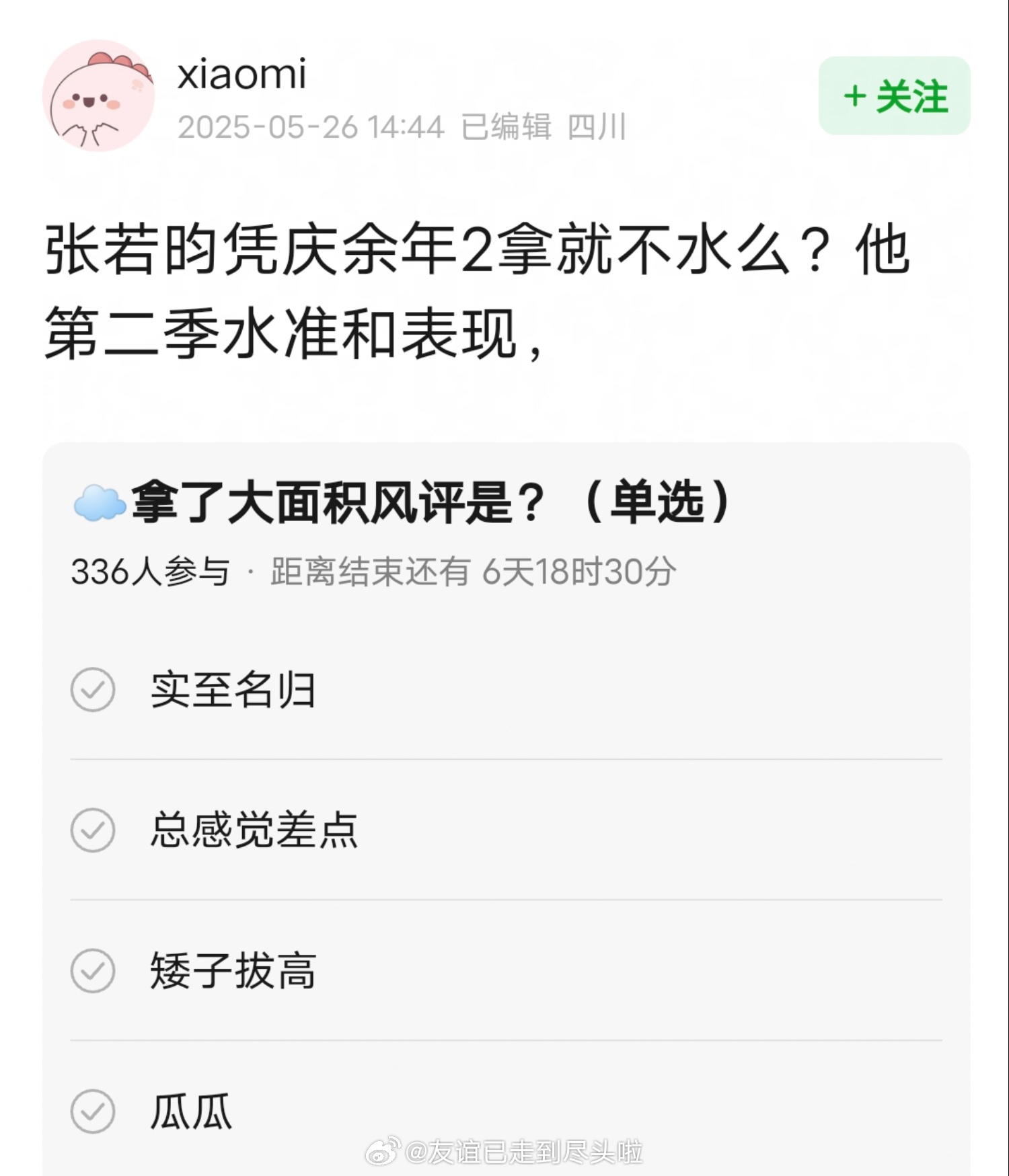Choose the 总感觉差点 option text
Screen dimensions: 1009x1176
click(x=254, y=830)
